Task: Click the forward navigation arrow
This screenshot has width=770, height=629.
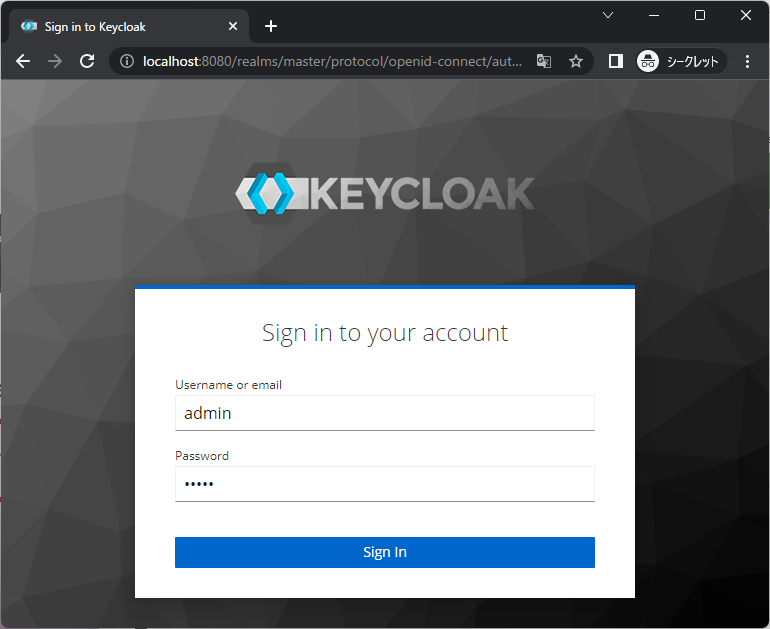Action: (55, 61)
